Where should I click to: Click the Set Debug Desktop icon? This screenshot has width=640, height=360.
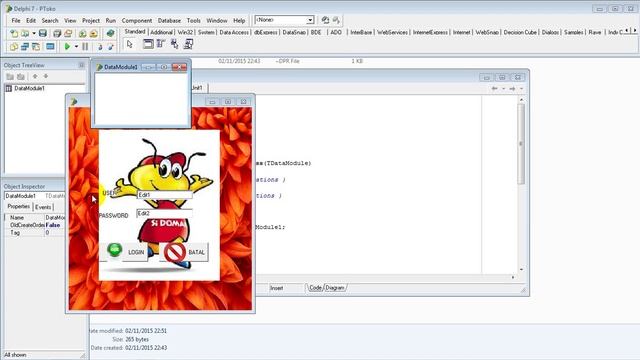[x=336, y=20]
